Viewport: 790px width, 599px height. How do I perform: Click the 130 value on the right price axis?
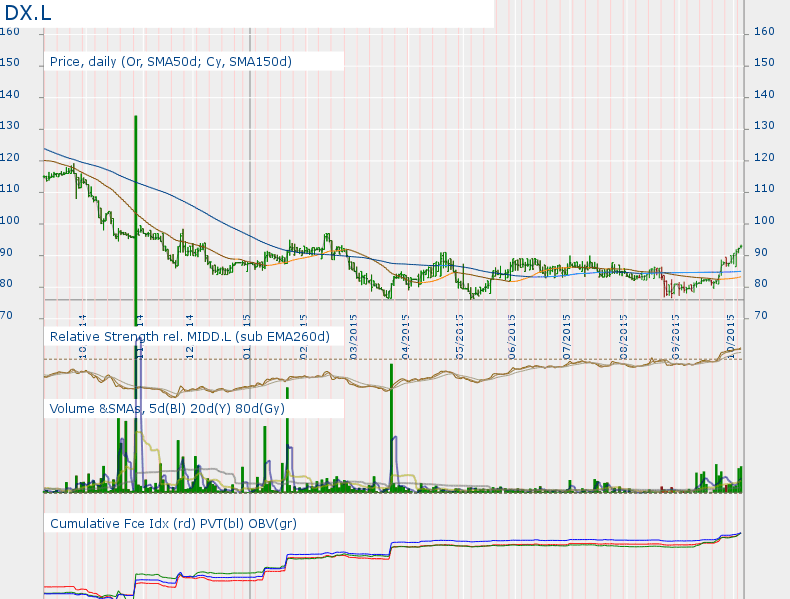pos(764,125)
